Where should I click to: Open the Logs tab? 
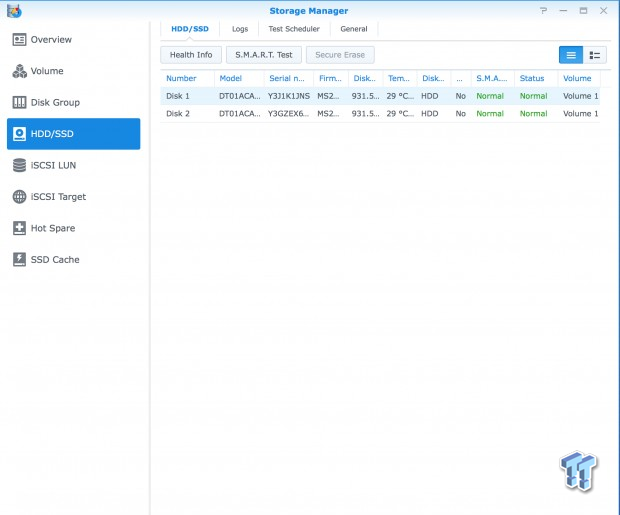(240, 29)
